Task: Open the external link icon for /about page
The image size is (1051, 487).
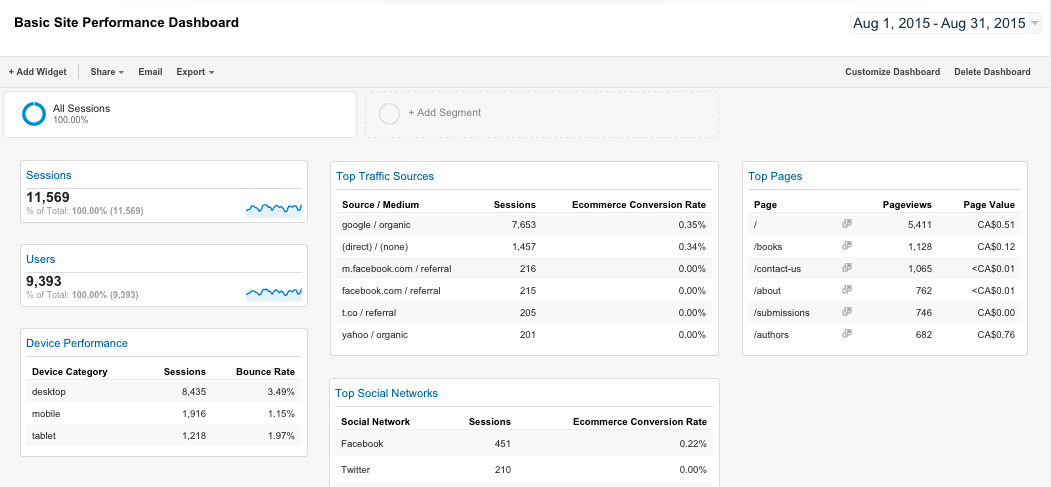Action: pyautogui.click(x=846, y=290)
